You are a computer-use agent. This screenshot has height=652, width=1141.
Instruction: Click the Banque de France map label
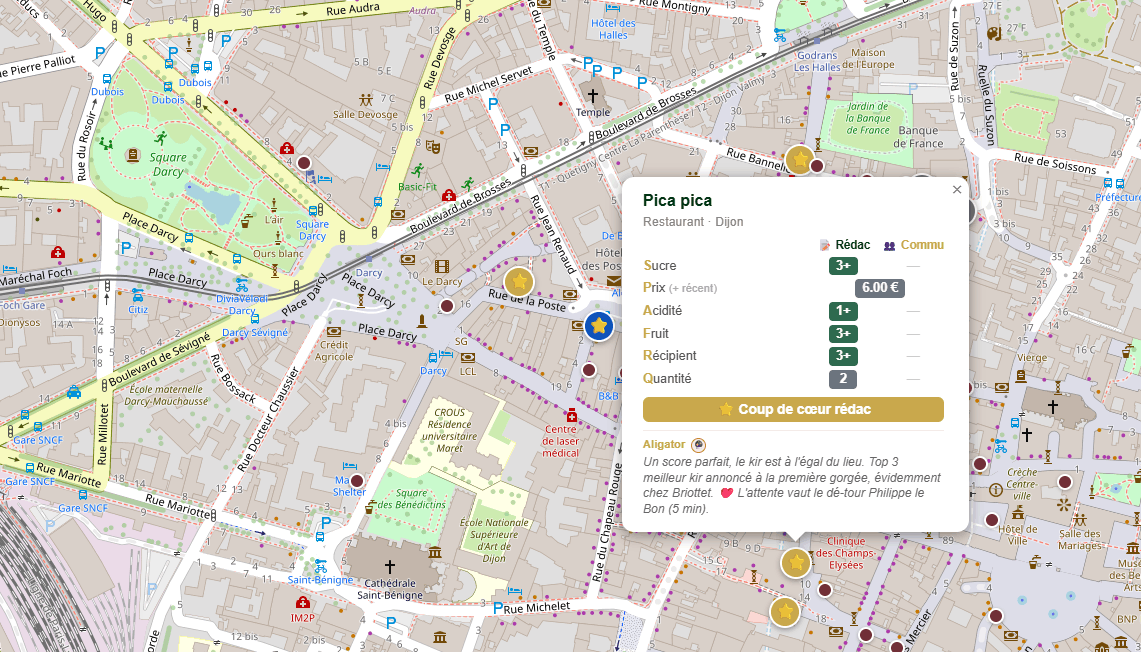[918, 137]
